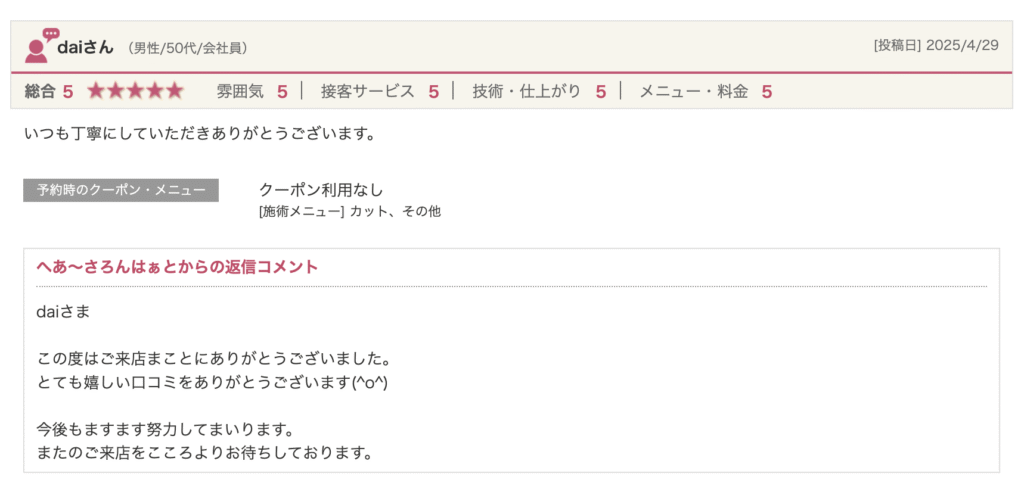Viewport: 1024px width, 492px height.
Task: Click the reviewer attributes 男性/50代/会社員
Action: tap(187, 48)
